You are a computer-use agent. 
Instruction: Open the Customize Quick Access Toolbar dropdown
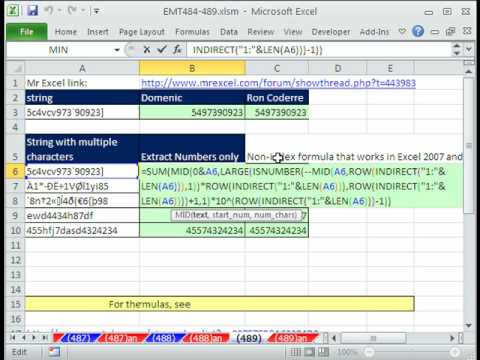pyautogui.click(x=96, y=11)
